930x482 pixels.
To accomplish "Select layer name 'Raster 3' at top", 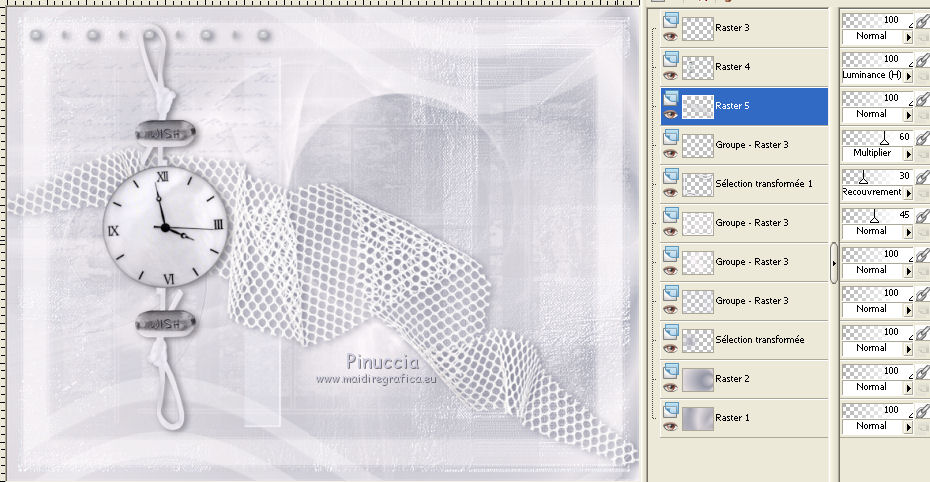I will tap(732, 28).
